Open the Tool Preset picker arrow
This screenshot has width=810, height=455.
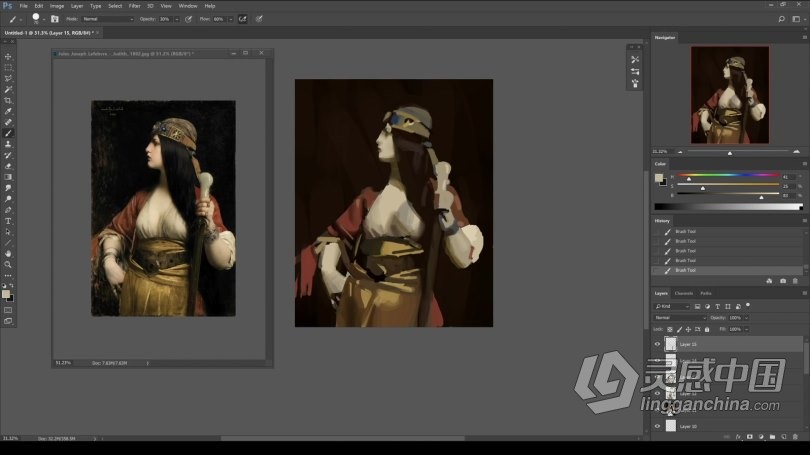point(21,20)
